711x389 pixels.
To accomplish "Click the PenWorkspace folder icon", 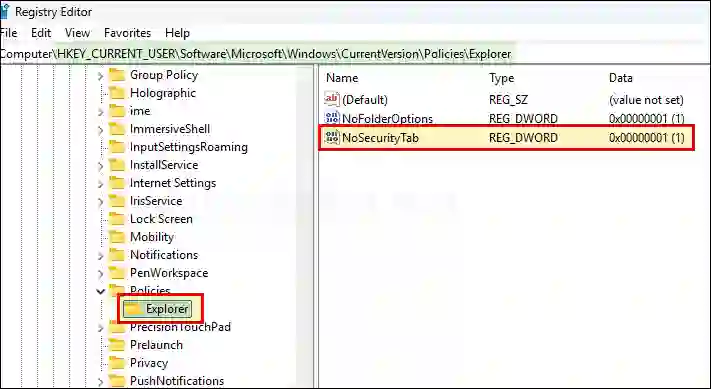I will [x=117, y=273].
